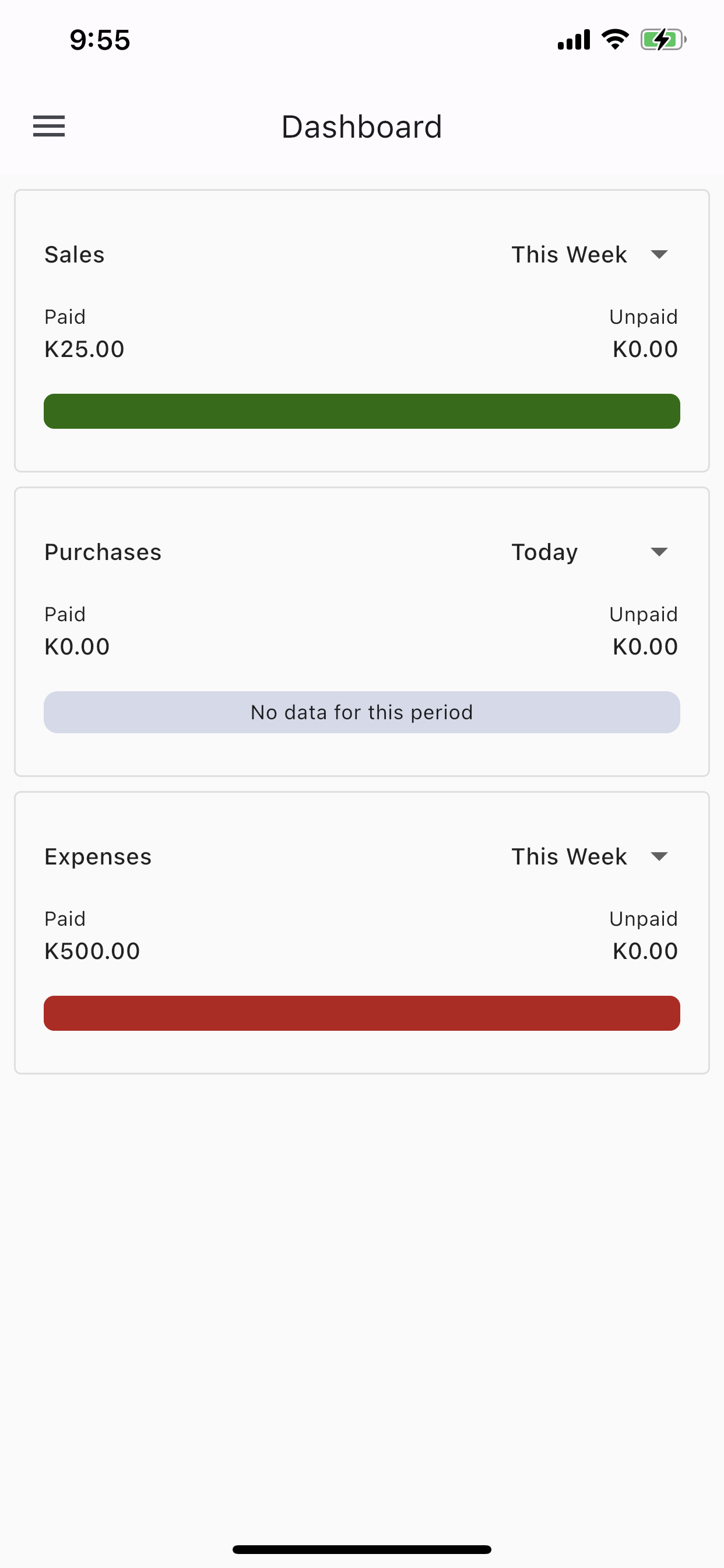
Task: Expand the Expenses period dropdown arrow
Action: (x=659, y=856)
